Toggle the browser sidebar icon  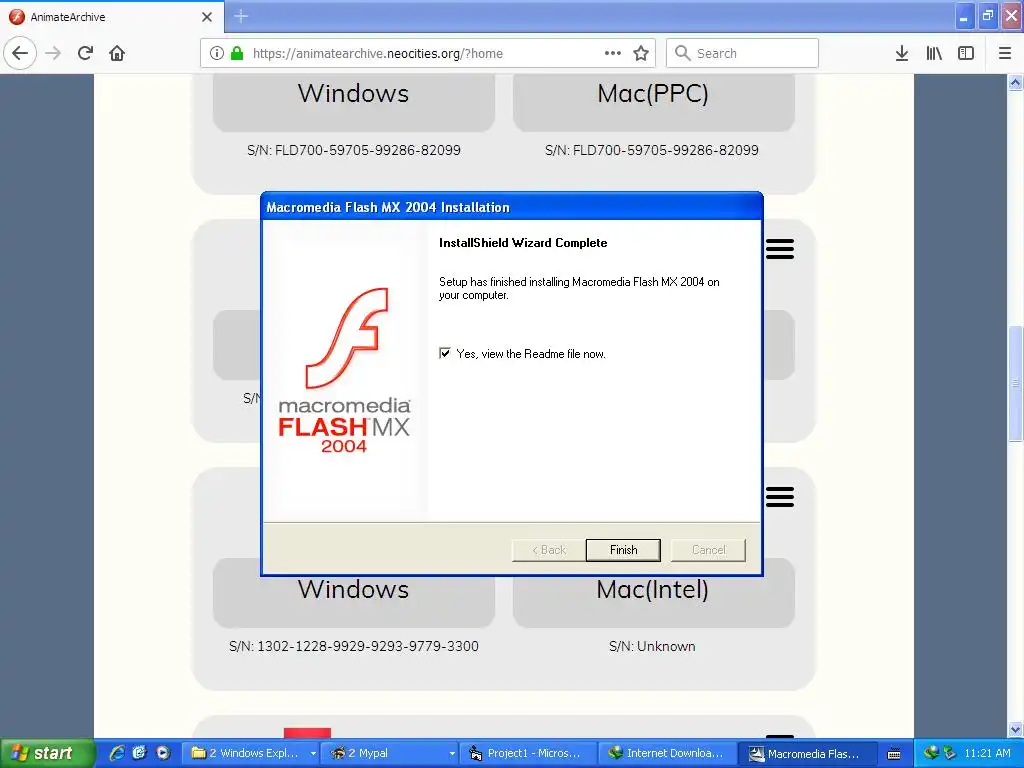click(966, 53)
